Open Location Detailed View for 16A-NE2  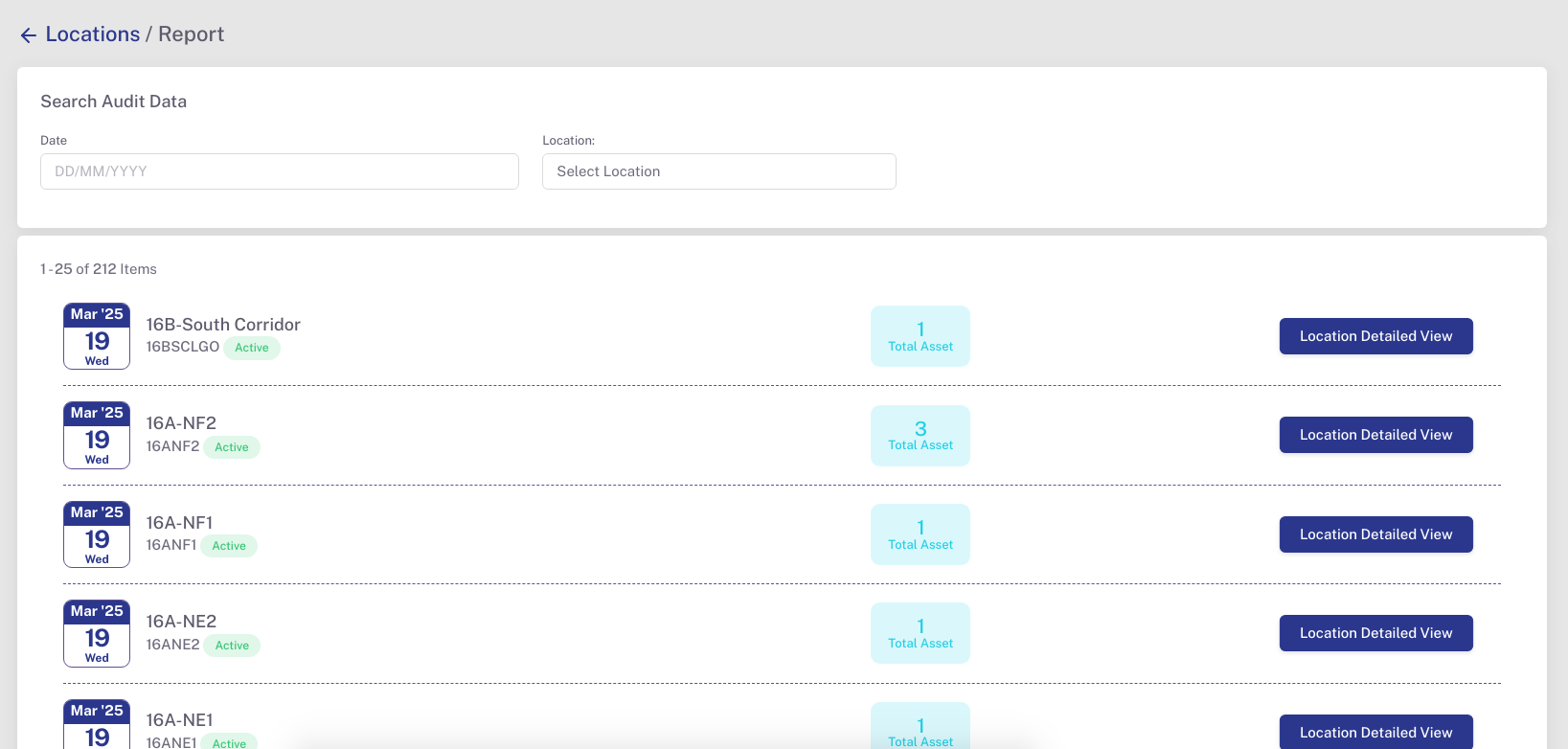(1375, 633)
